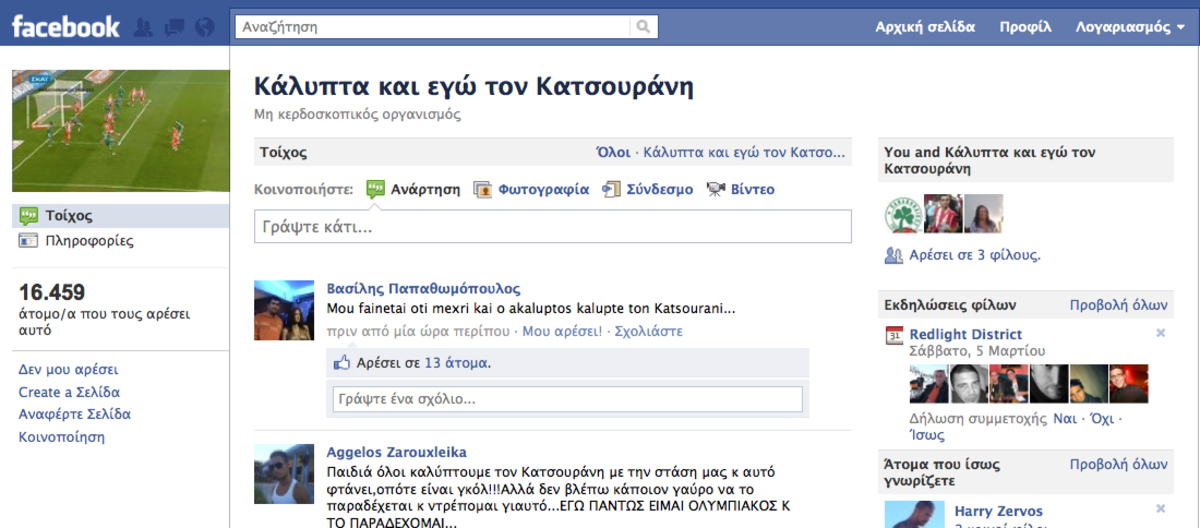Screen dimensions: 1200x528
Task: Open Aggelos Zarouxleika profile name
Action: [397, 453]
